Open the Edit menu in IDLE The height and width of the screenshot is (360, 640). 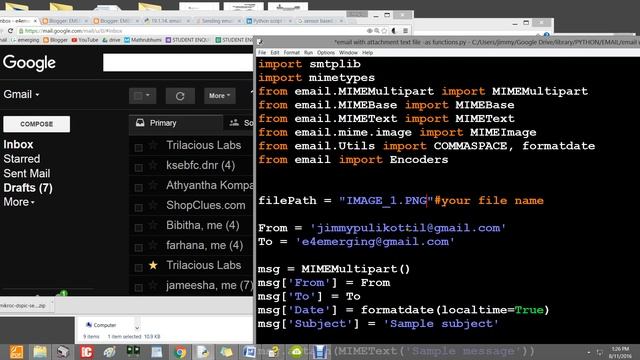275,53
